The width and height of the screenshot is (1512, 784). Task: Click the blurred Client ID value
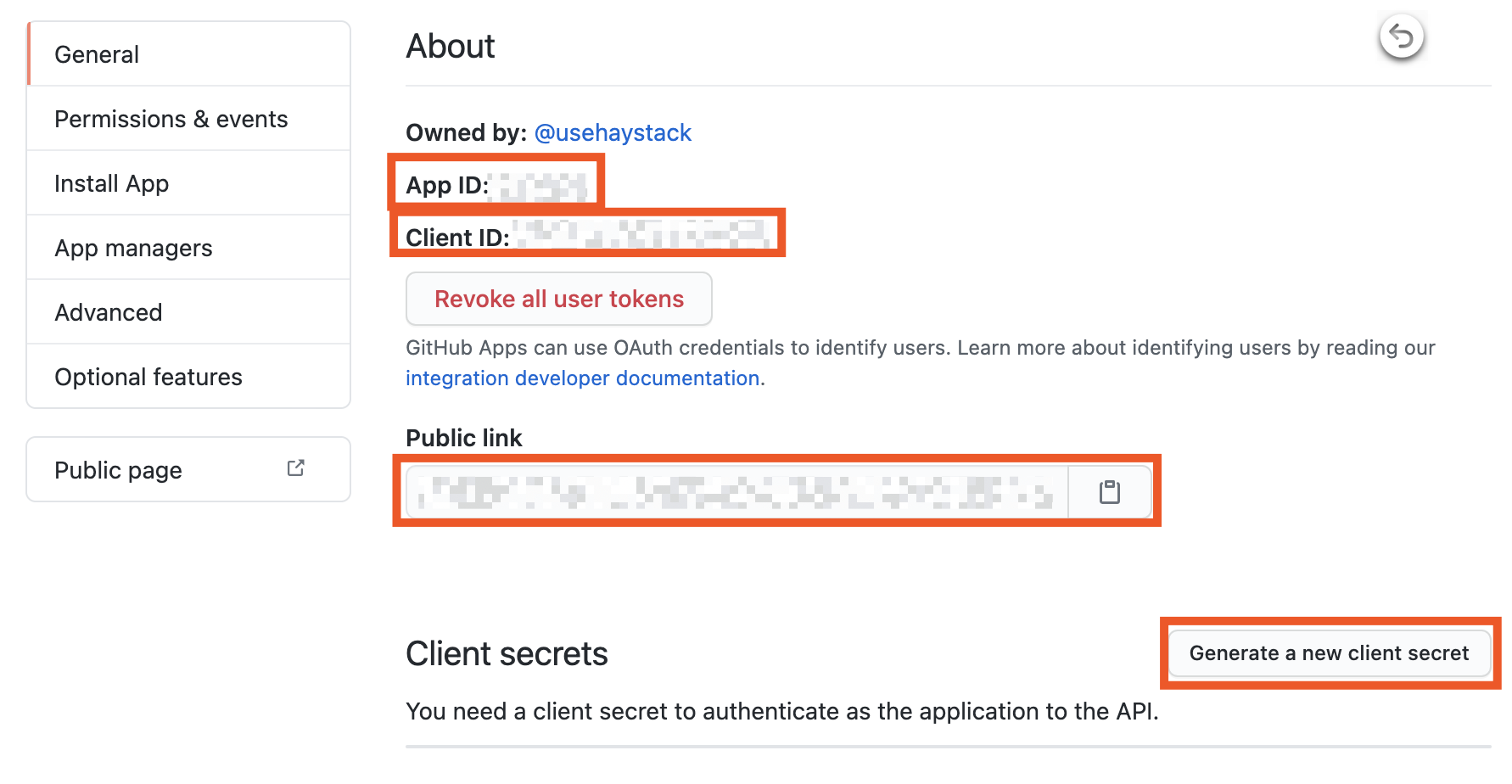(642, 235)
